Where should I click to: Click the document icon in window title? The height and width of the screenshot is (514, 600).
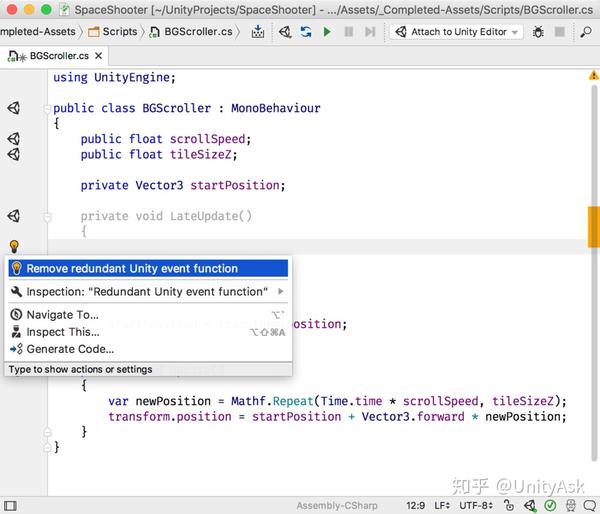[x=65, y=10]
